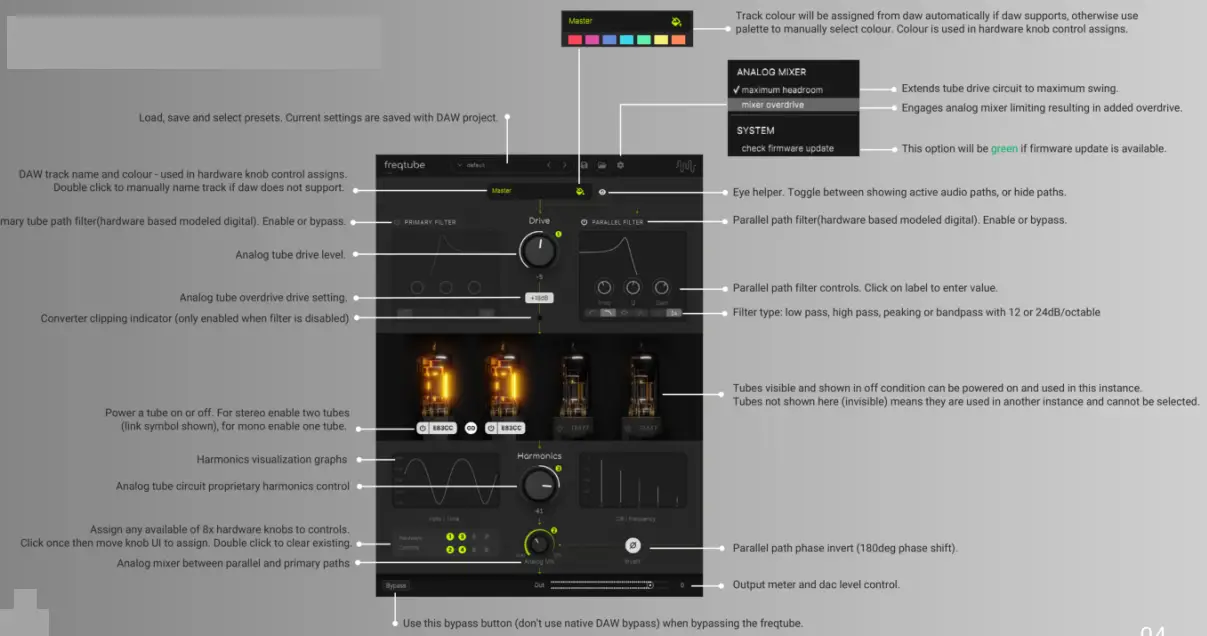Image resolution: width=1207 pixels, height=636 pixels.
Task: Click the Drive value -5 label
Action: click(x=539, y=277)
